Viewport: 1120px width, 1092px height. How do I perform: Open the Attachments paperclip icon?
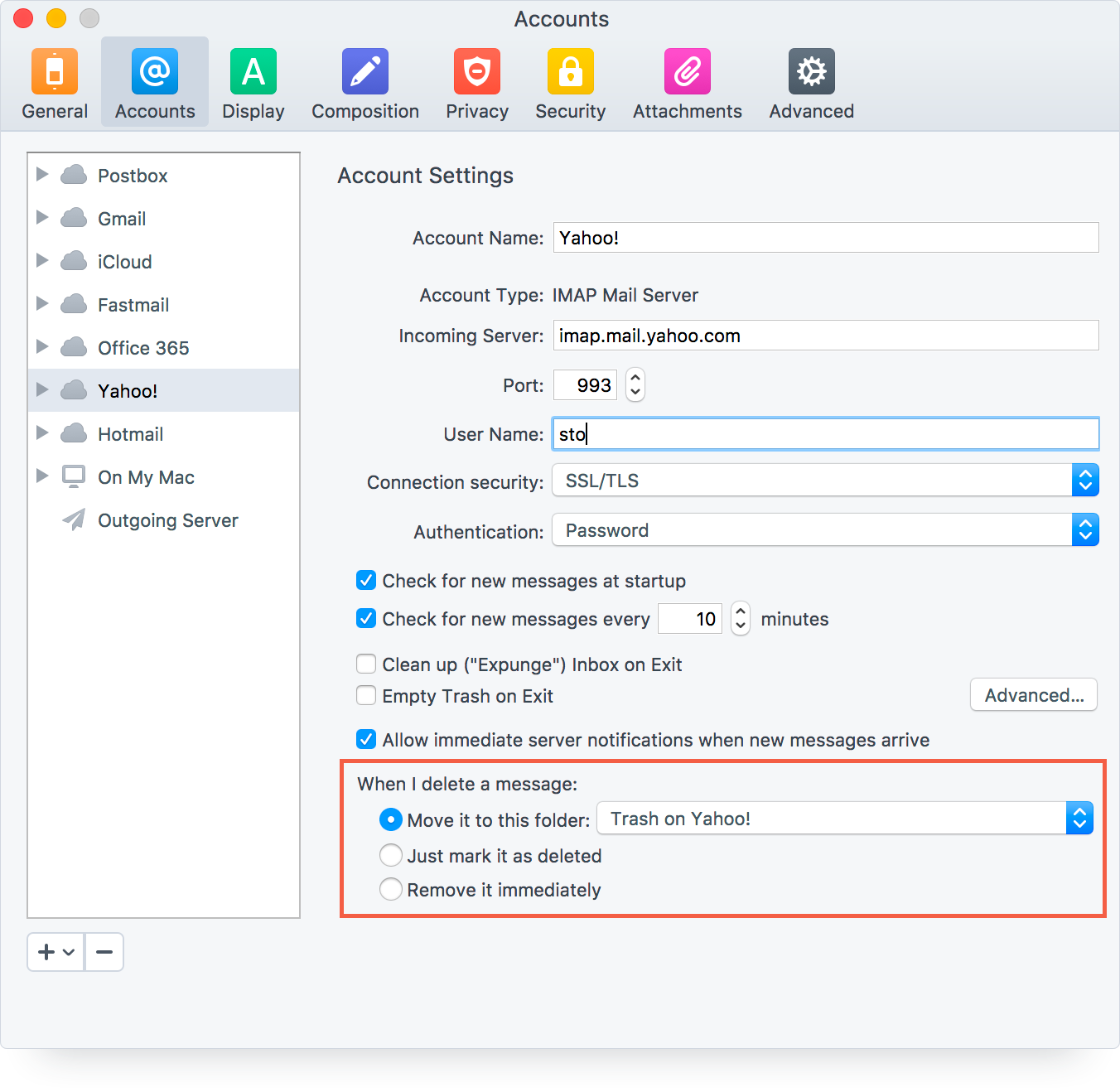click(x=686, y=71)
